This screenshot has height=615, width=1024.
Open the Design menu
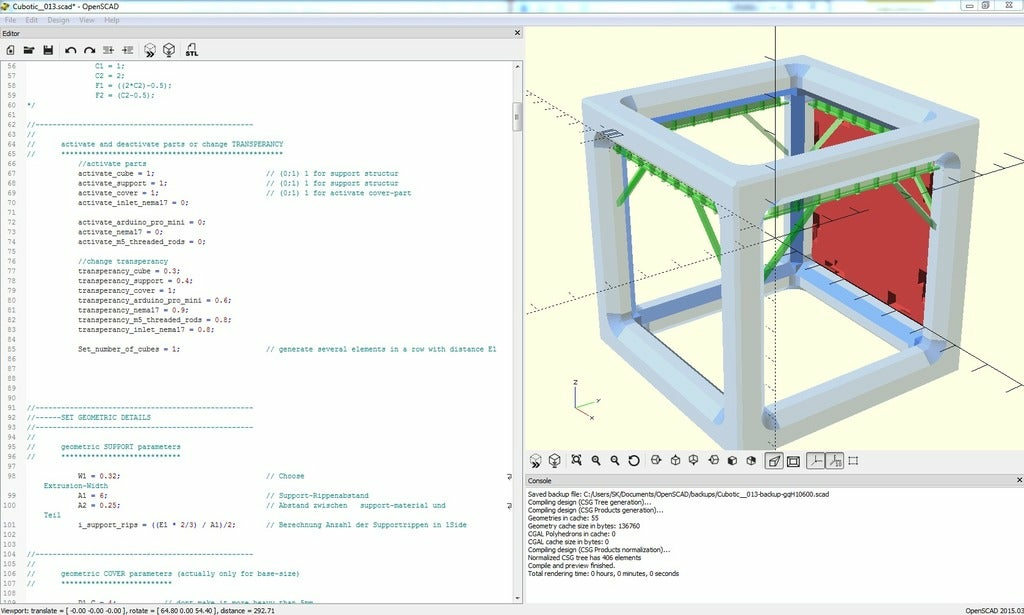[59, 20]
